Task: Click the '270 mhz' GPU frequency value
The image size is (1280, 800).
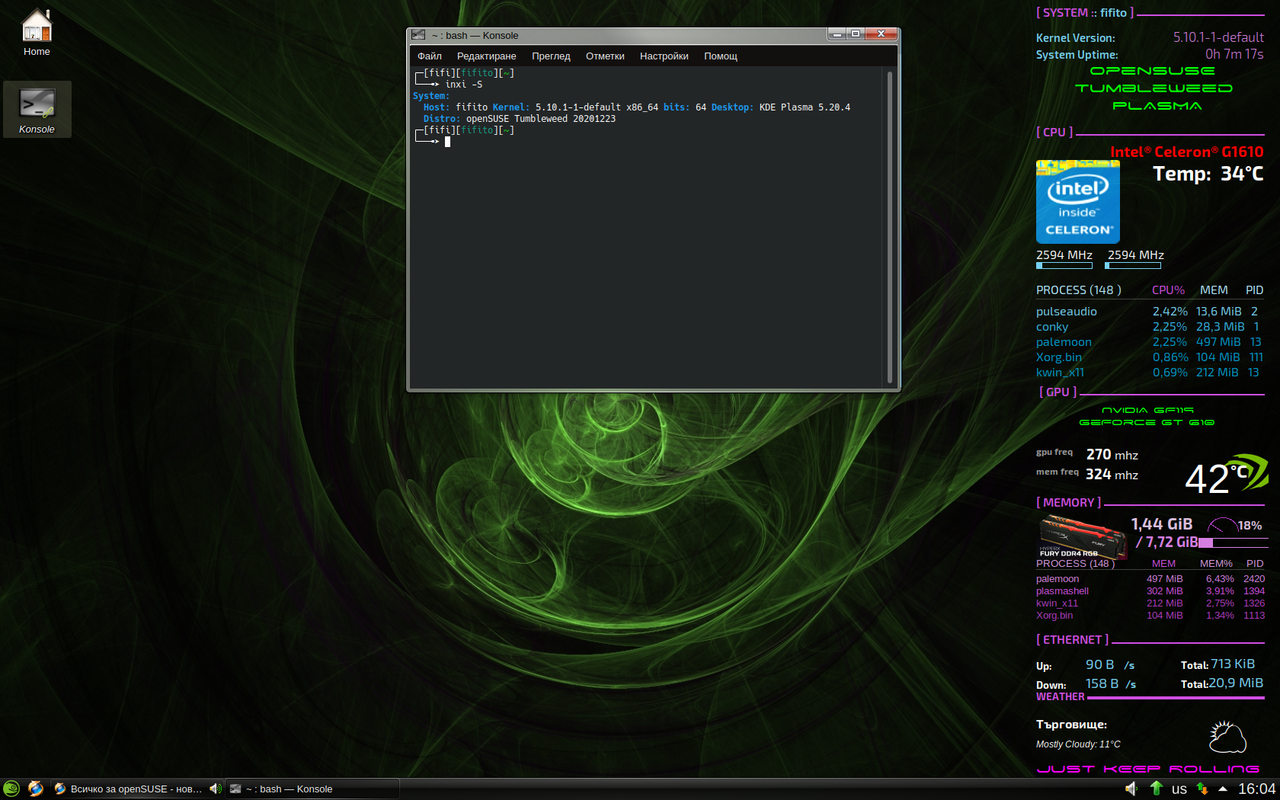Action: pos(1112,454)
